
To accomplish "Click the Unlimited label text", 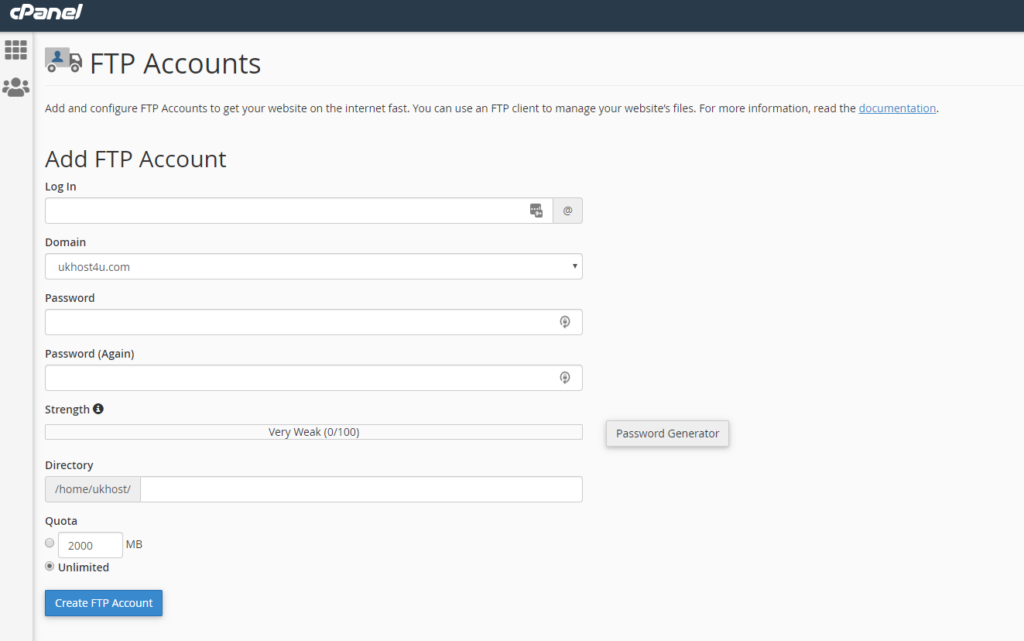I will pyautogui.click(x=84, y=567).
